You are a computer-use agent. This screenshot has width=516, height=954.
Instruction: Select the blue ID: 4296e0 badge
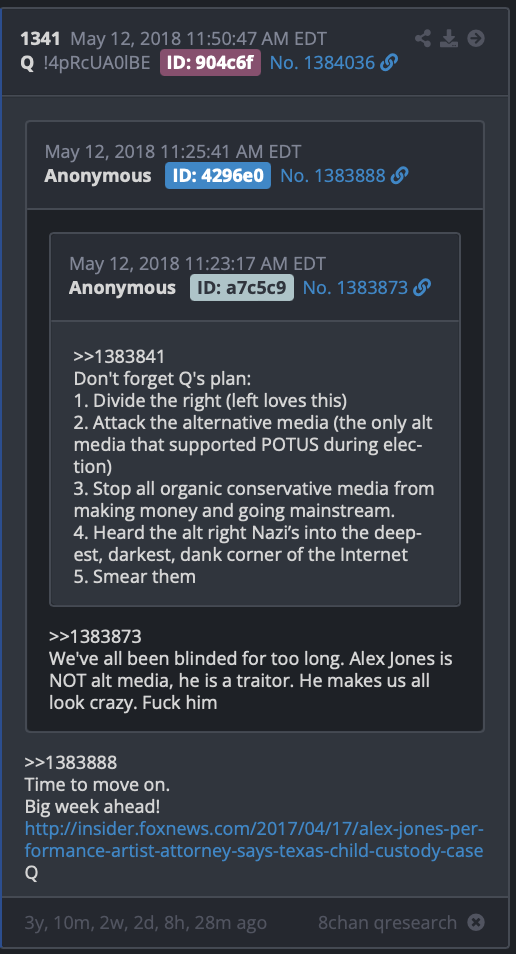(218, 176)
